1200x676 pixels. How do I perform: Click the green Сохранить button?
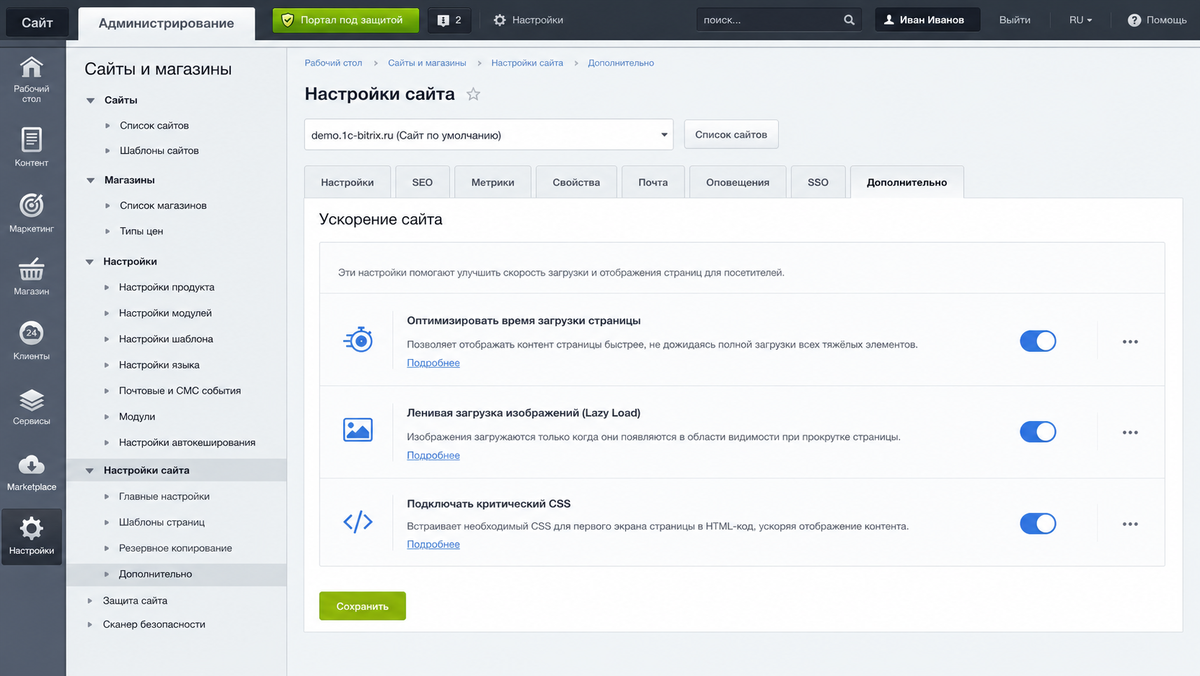[362, 606]
